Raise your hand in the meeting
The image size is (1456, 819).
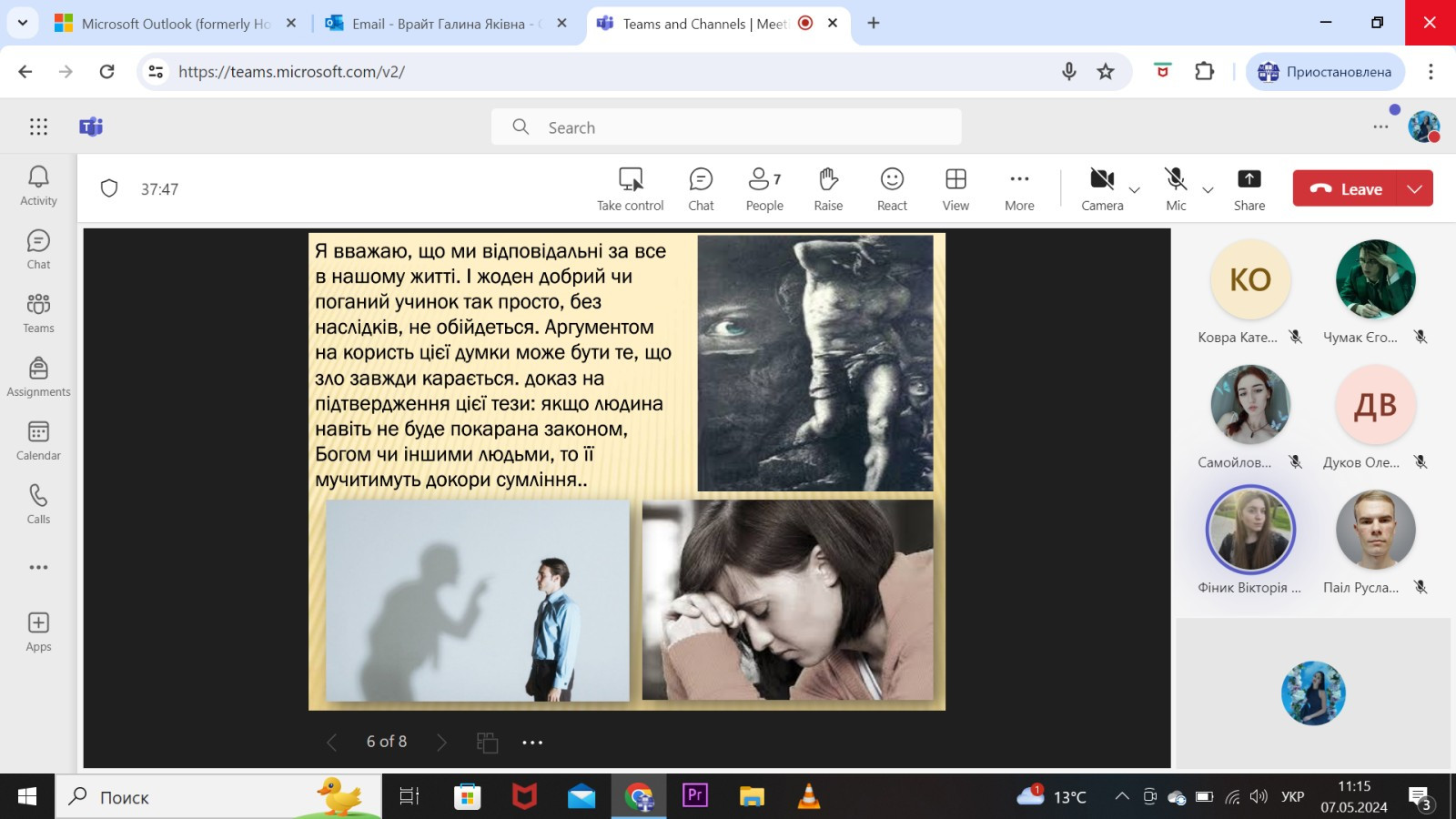(x=828, y=188)
